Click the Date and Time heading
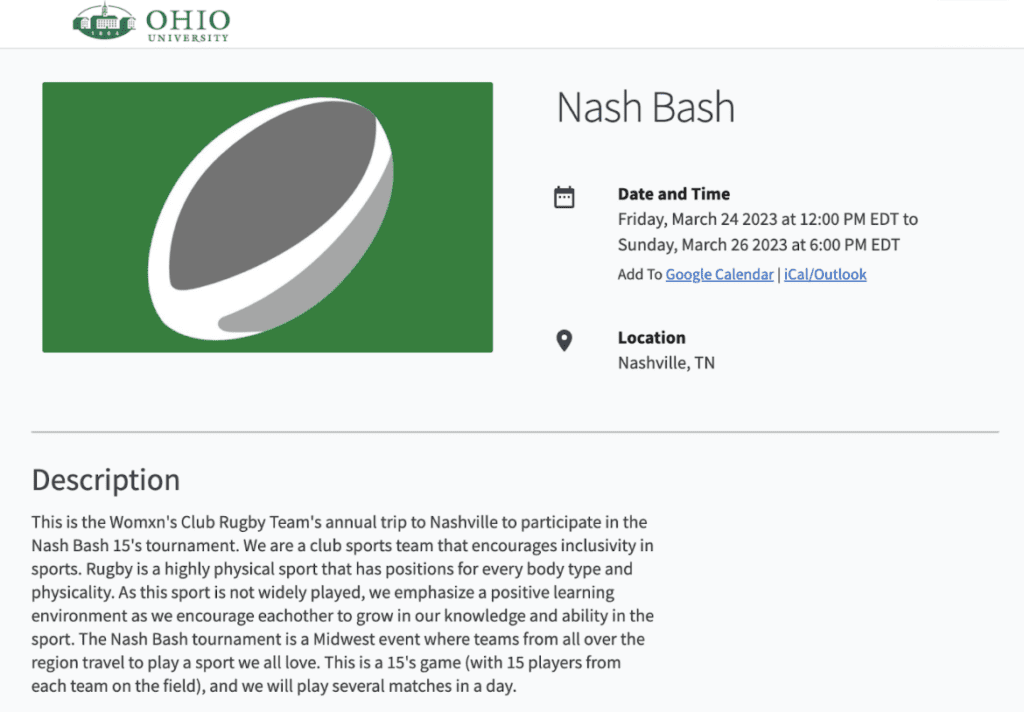The image size is (1024, 712). (x=673, y=194)
